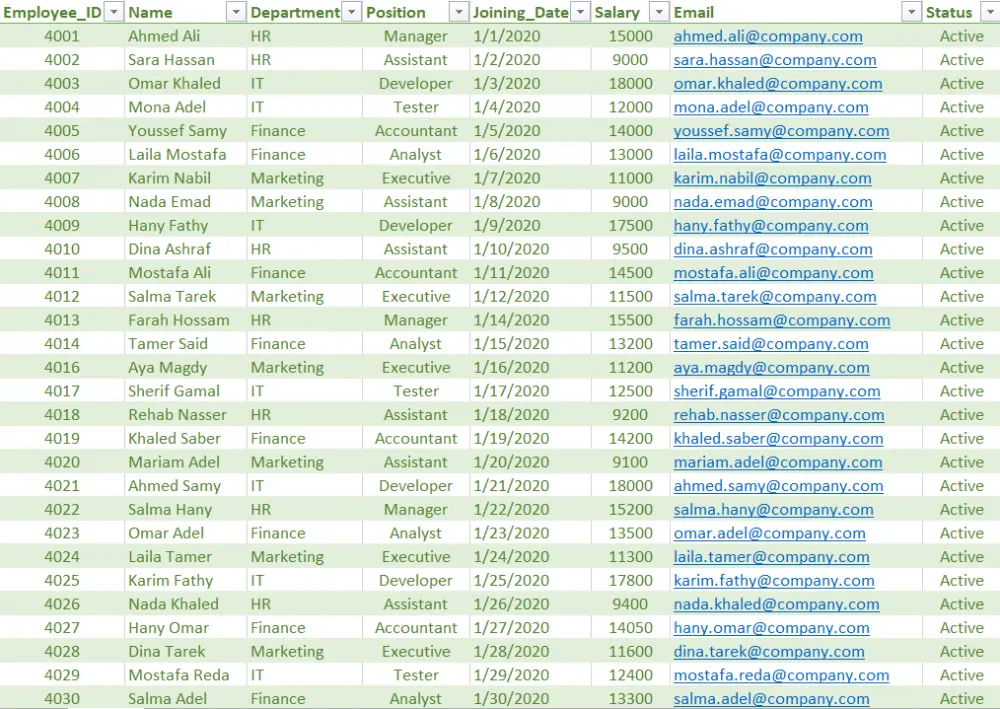Select the joining date of Rehab Nasser
This screenshot has height=709, width=1000.
click(x=510, y=414)
